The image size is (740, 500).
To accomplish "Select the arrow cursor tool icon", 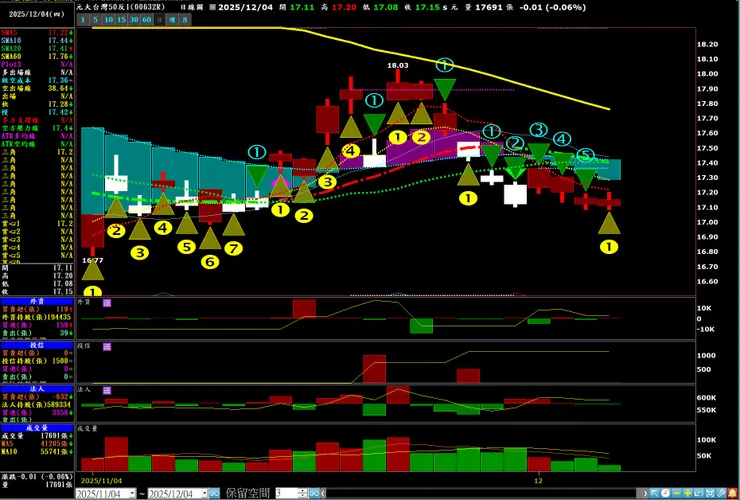I will pyautogui.click(x=654, y=493).
